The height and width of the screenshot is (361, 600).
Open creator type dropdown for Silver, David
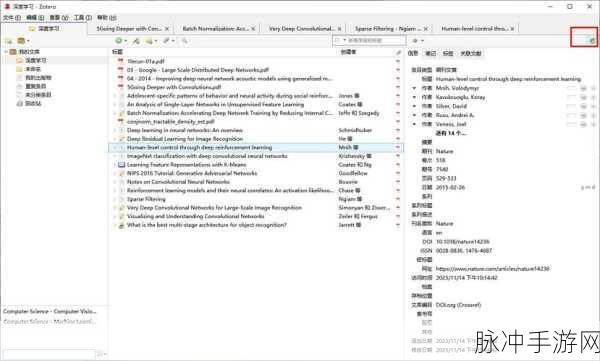(414, 106)
